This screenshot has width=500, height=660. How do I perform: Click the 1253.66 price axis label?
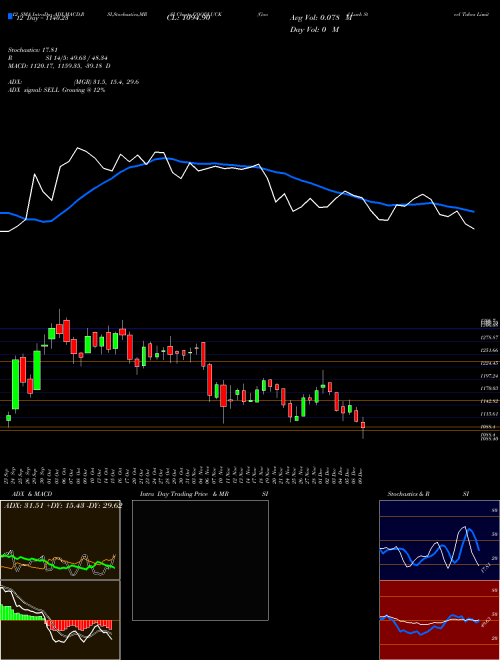489,350
